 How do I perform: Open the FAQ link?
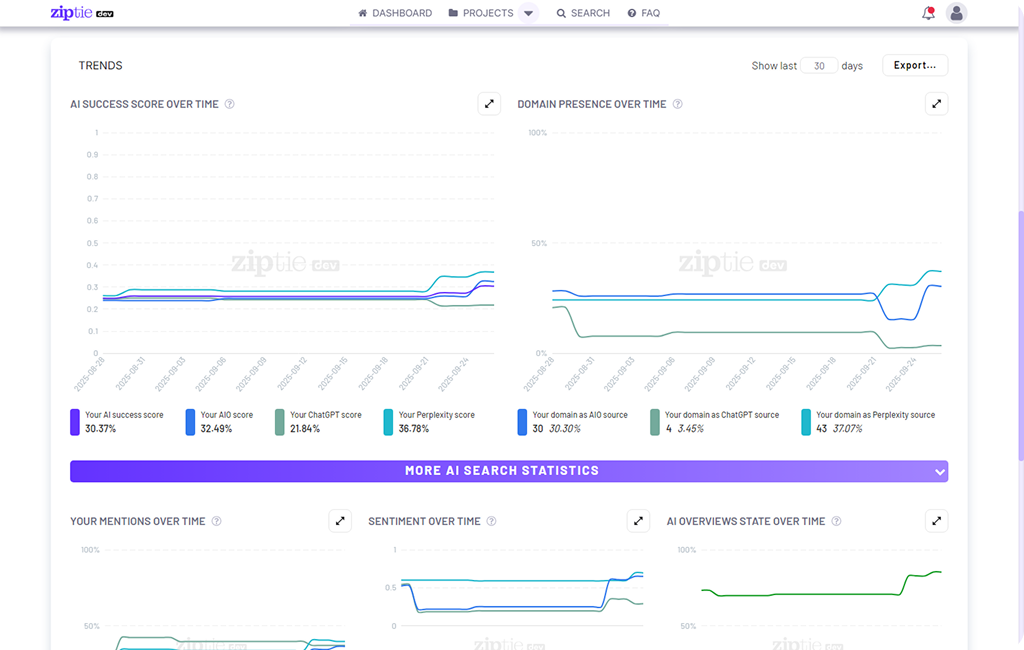tap(643, 13)
